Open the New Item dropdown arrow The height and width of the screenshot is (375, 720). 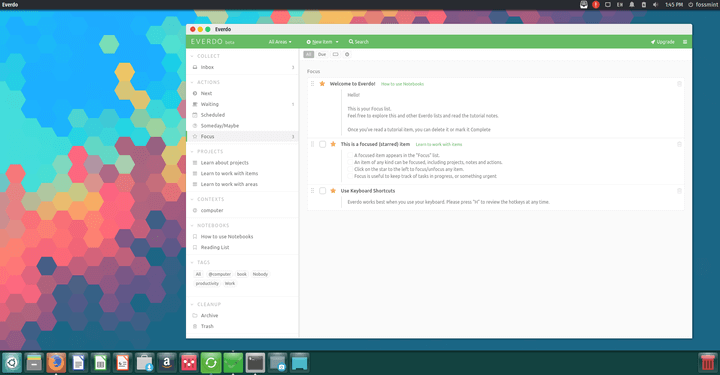click(x=337, y=42)
